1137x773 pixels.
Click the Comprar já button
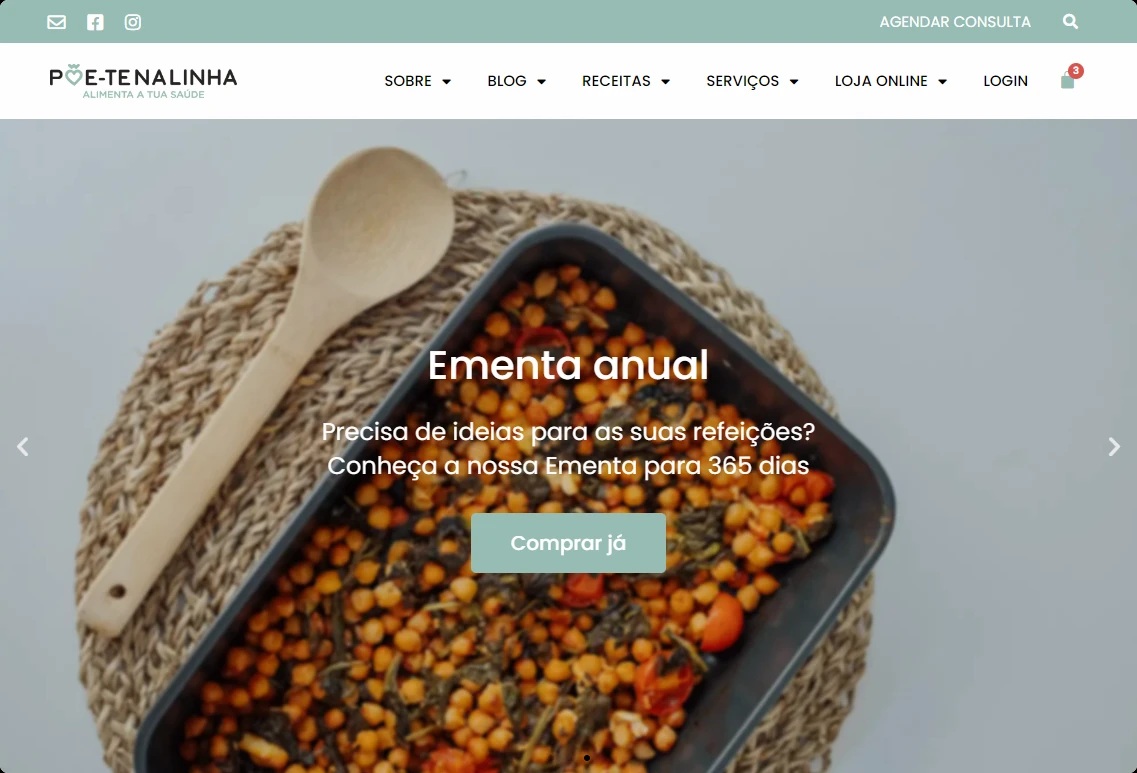[x=568, y=543]
